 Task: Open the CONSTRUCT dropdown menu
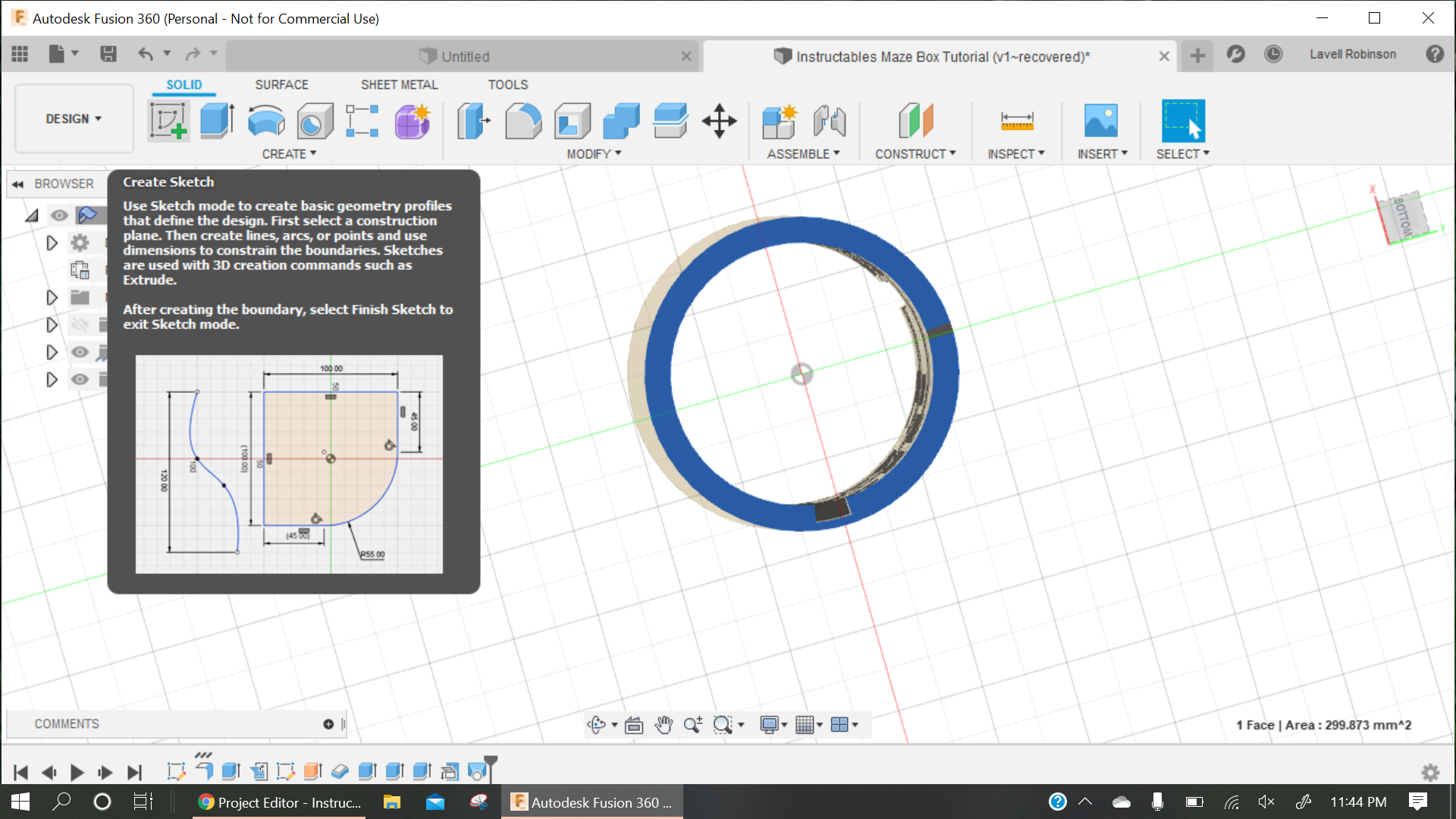915,154
